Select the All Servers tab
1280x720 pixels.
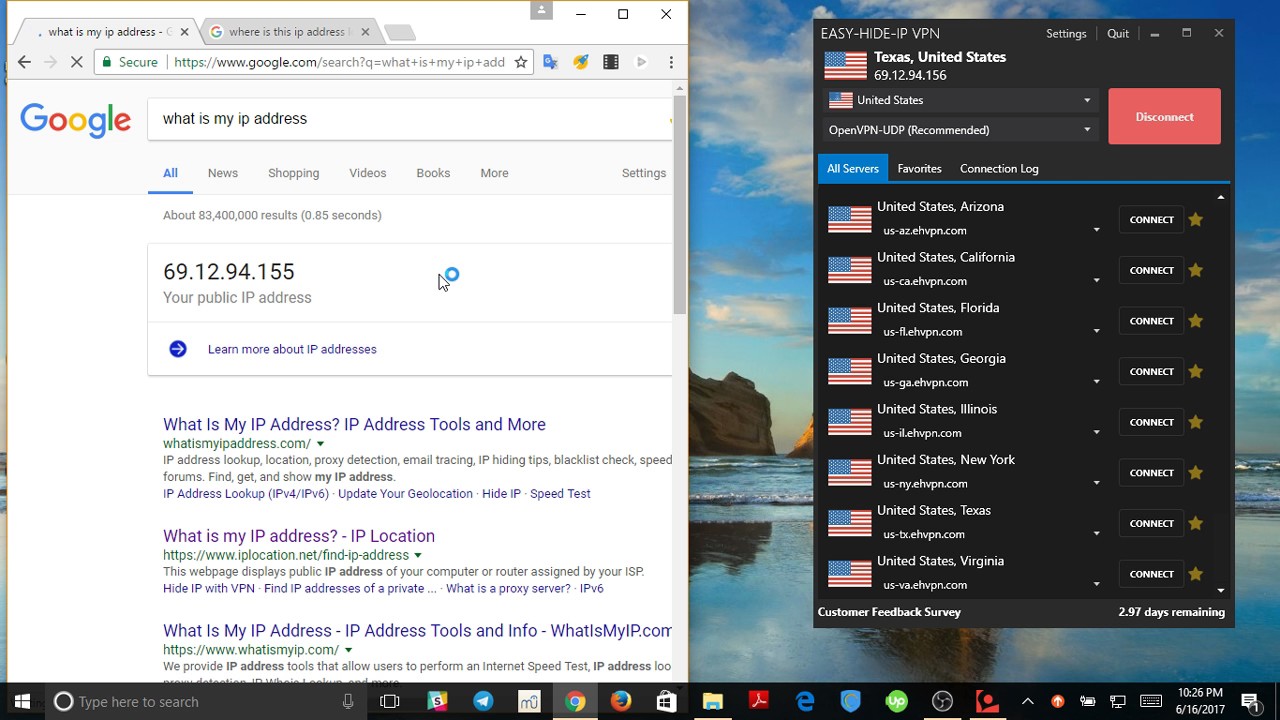pyautogui.click(x=853, y=168)
